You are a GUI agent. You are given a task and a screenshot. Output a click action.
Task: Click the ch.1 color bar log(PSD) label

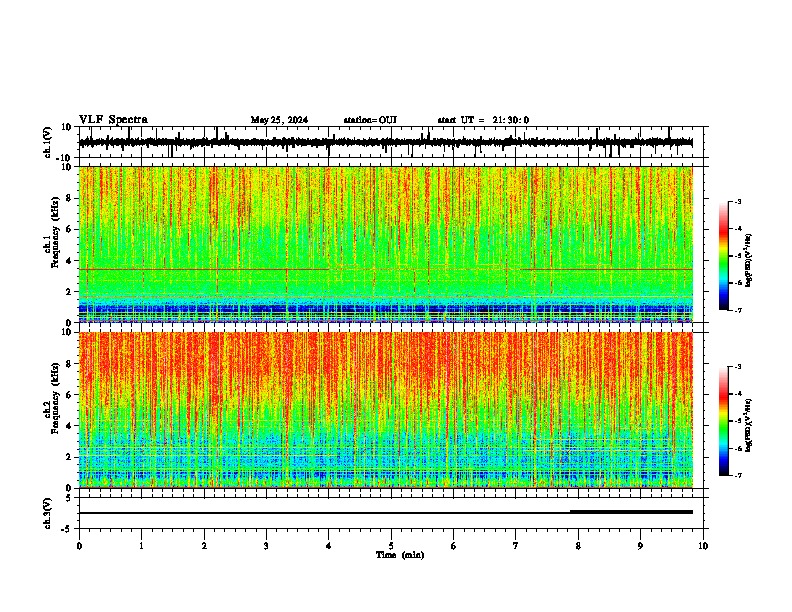[748, 261]
